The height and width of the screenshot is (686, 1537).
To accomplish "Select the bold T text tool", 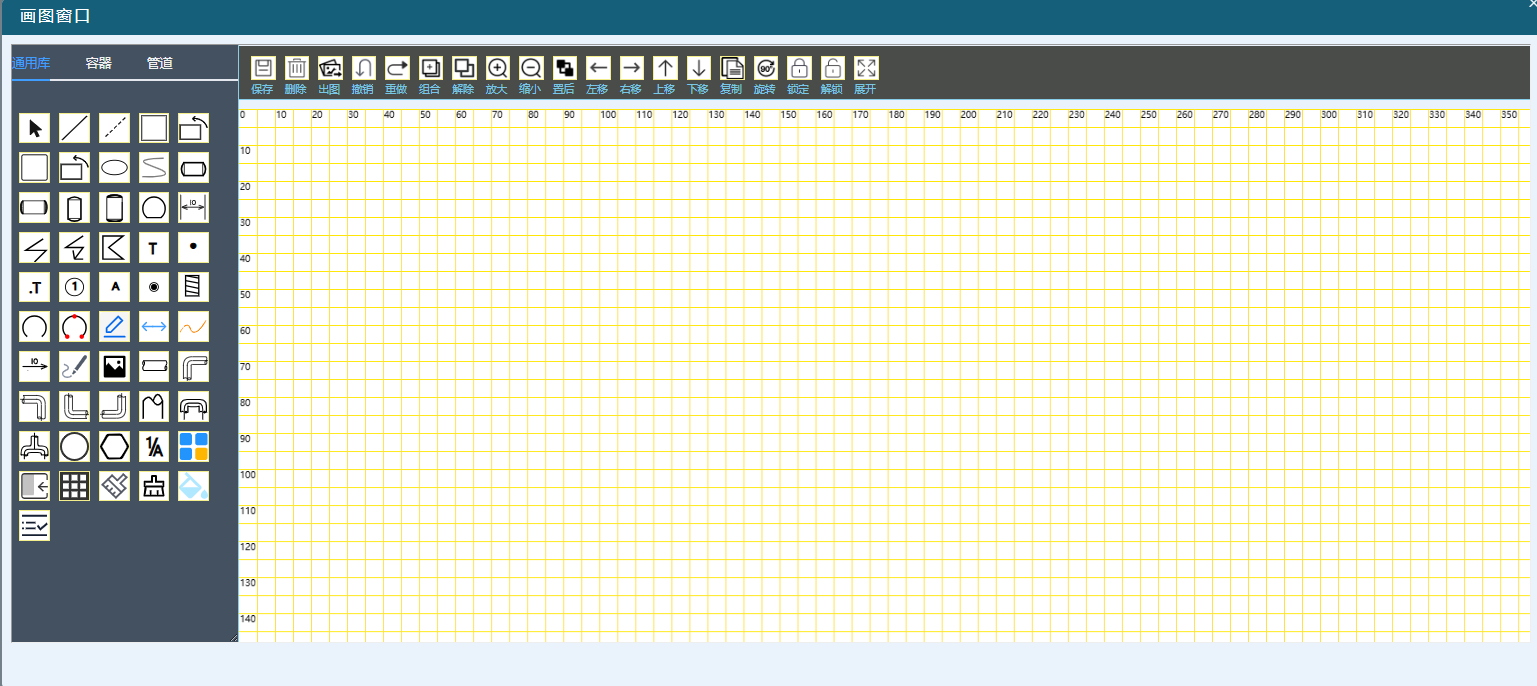I will coord(154,247).
